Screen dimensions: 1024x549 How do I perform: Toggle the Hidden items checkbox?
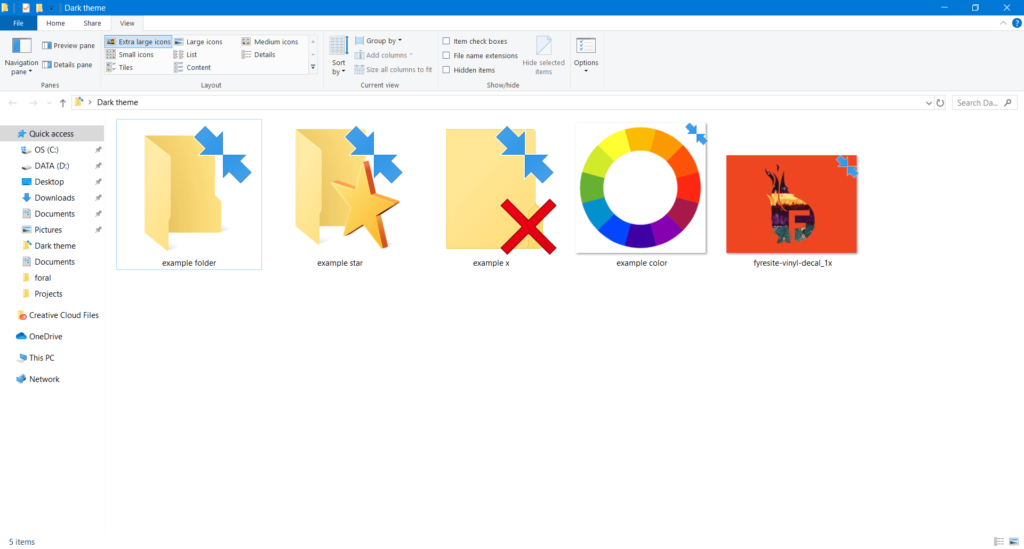(446, 69)
